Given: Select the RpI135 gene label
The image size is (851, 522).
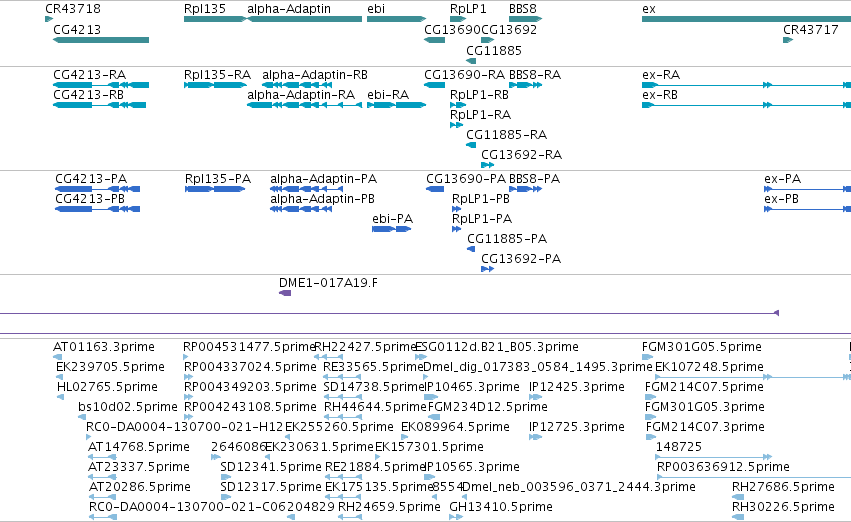Looking at the screenshot, I should pos(205,9).
